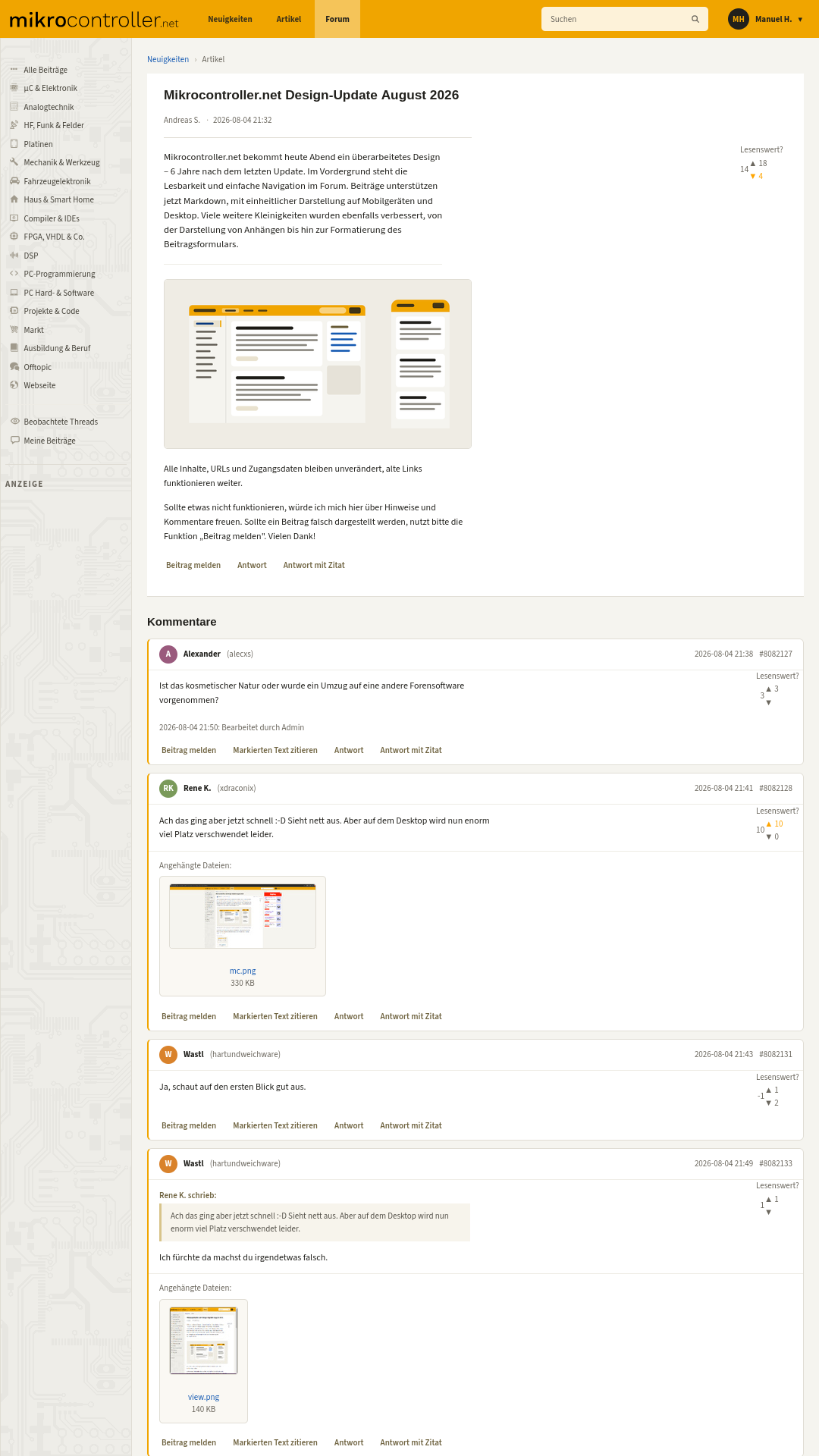
Task: Click the FPGA, VHDL & Co. chip icon
Action: tap(14, 237)
